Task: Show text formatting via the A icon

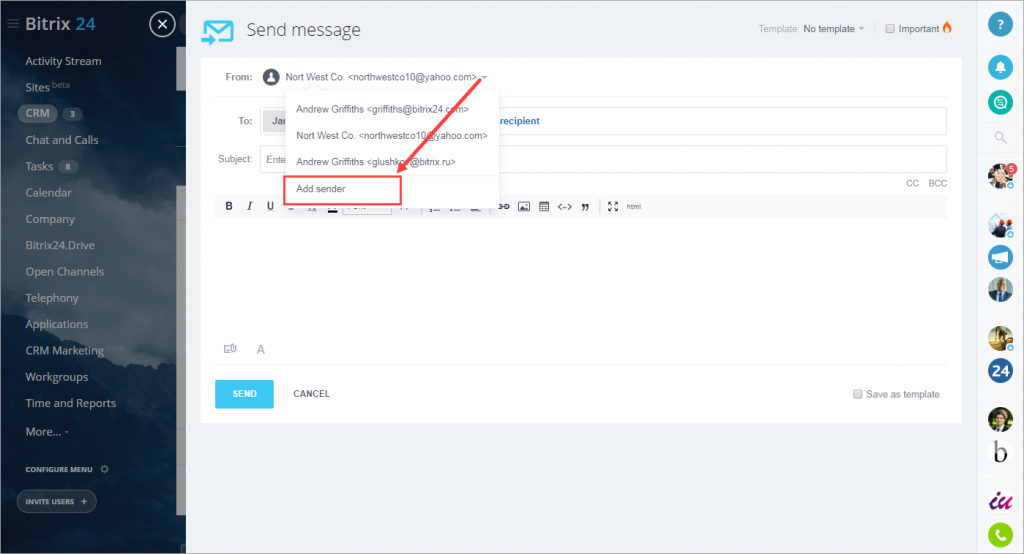Action: [x=261, y=350]
